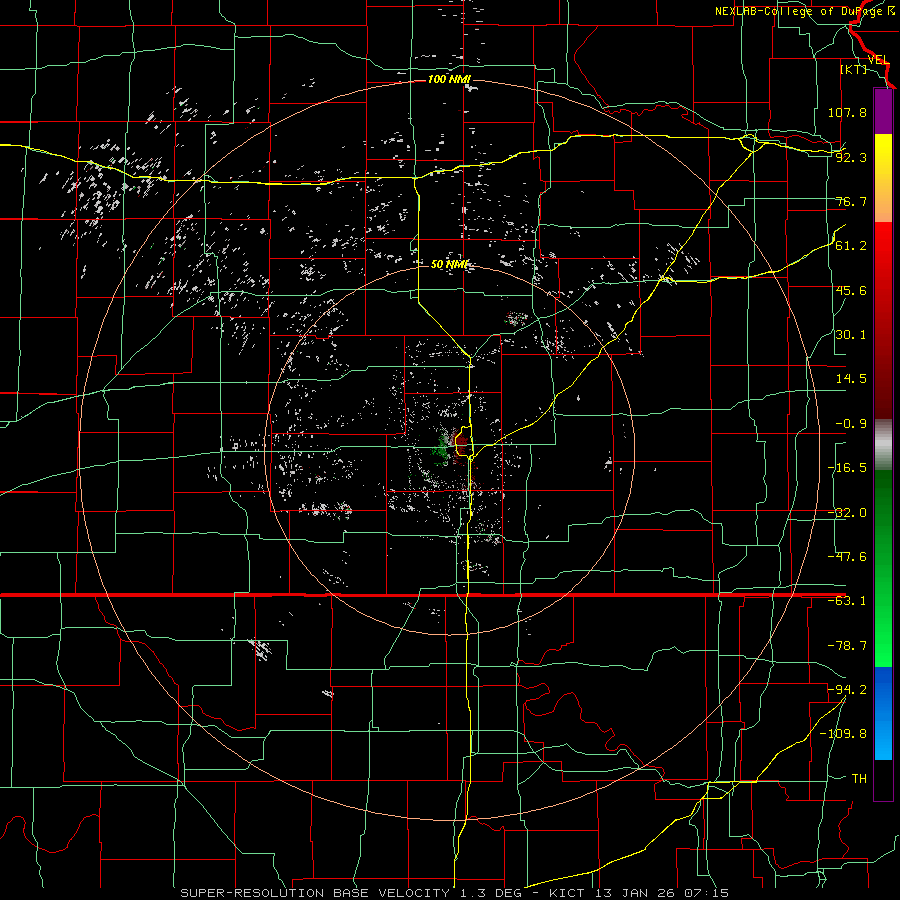Click the -63.1 legend value
Image resolution: width=900 pixels, height=900 pixels.
847,601
